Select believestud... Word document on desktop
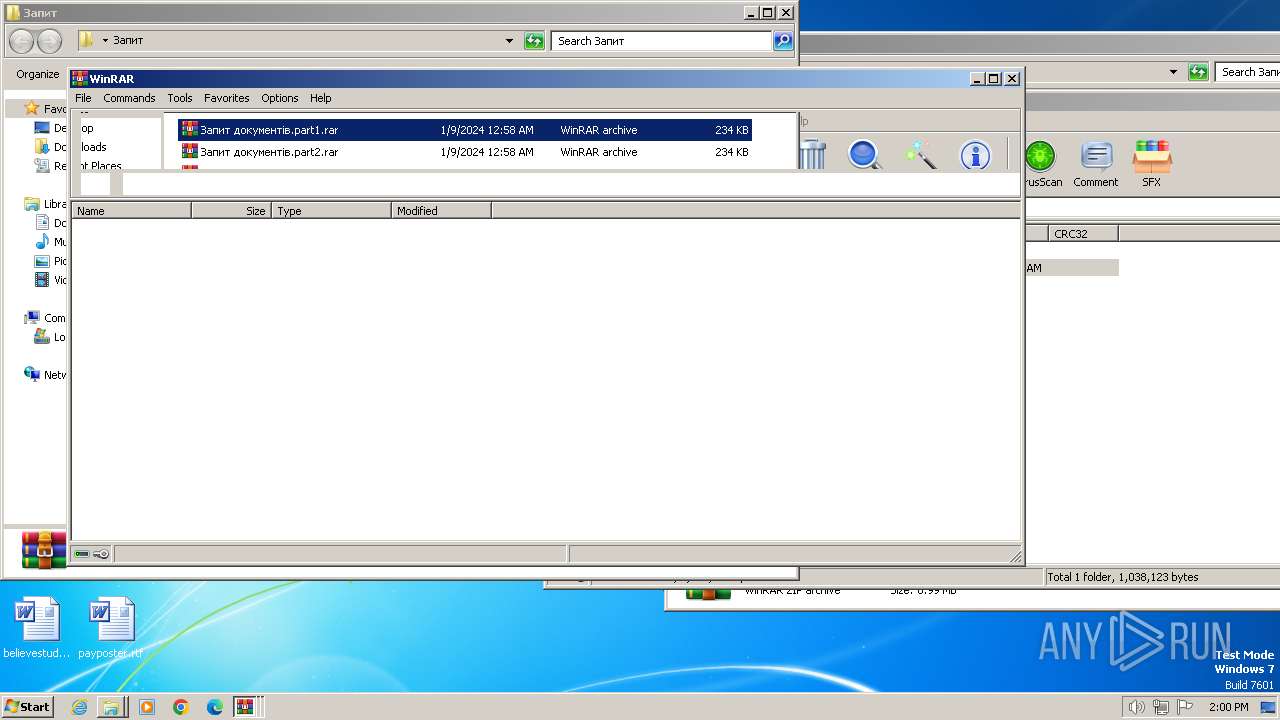The image size is (1280, 720). (x=37, y=629)
